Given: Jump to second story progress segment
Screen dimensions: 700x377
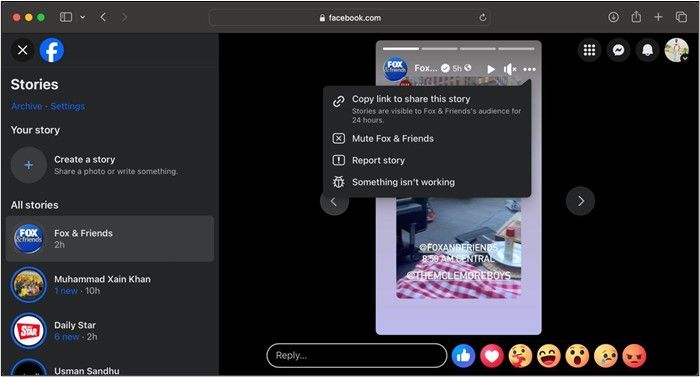Looking at the screenshot, I should (439, 48).
